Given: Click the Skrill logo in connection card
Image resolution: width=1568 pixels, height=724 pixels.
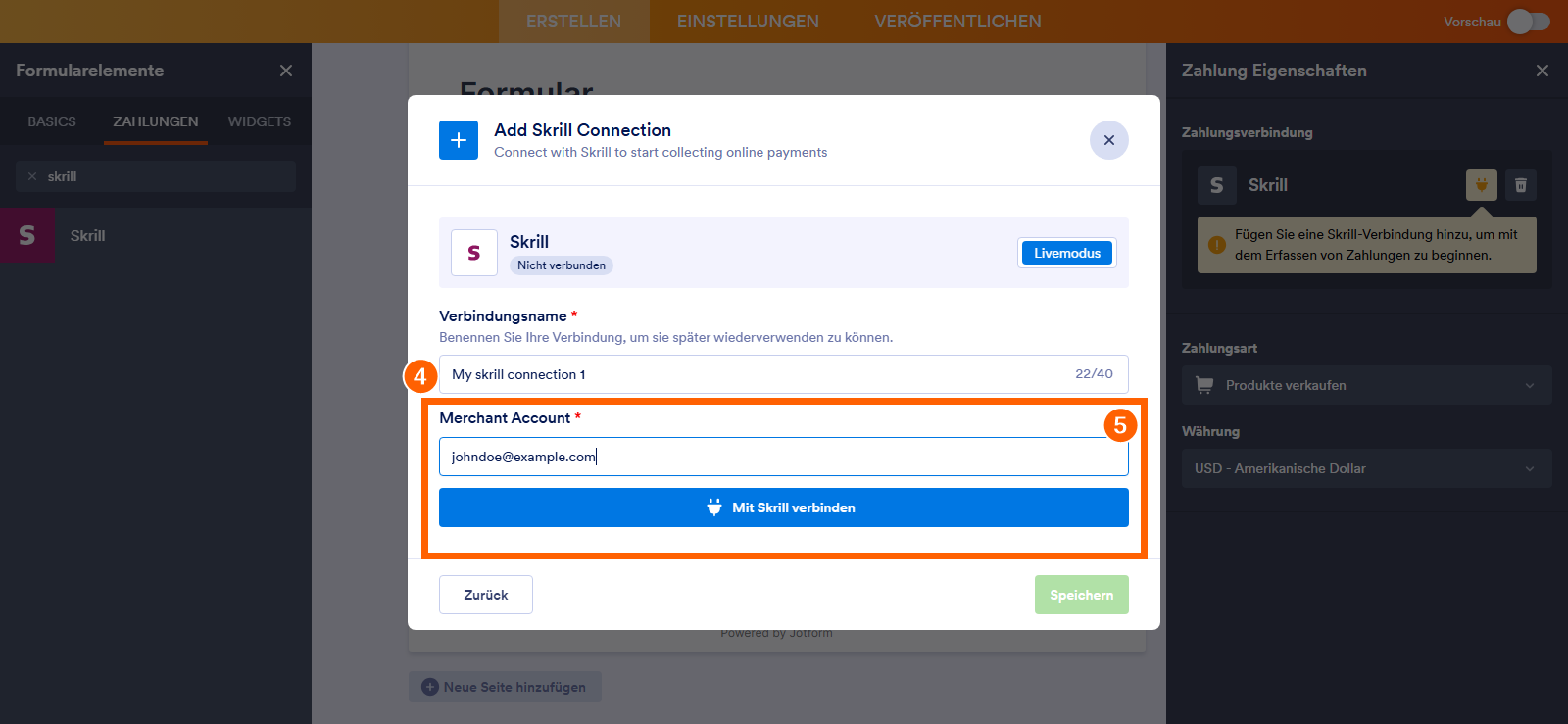Looking at the screenshot, I should point(474,253).
